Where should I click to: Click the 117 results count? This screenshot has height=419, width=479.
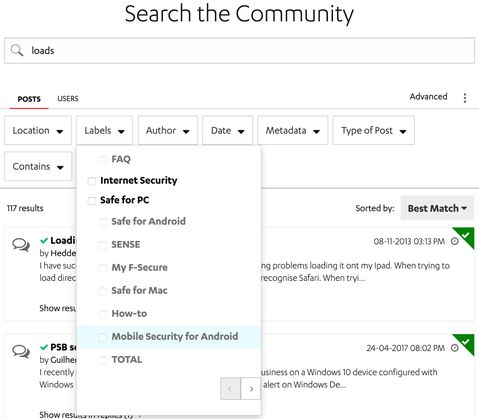(25, 208)
